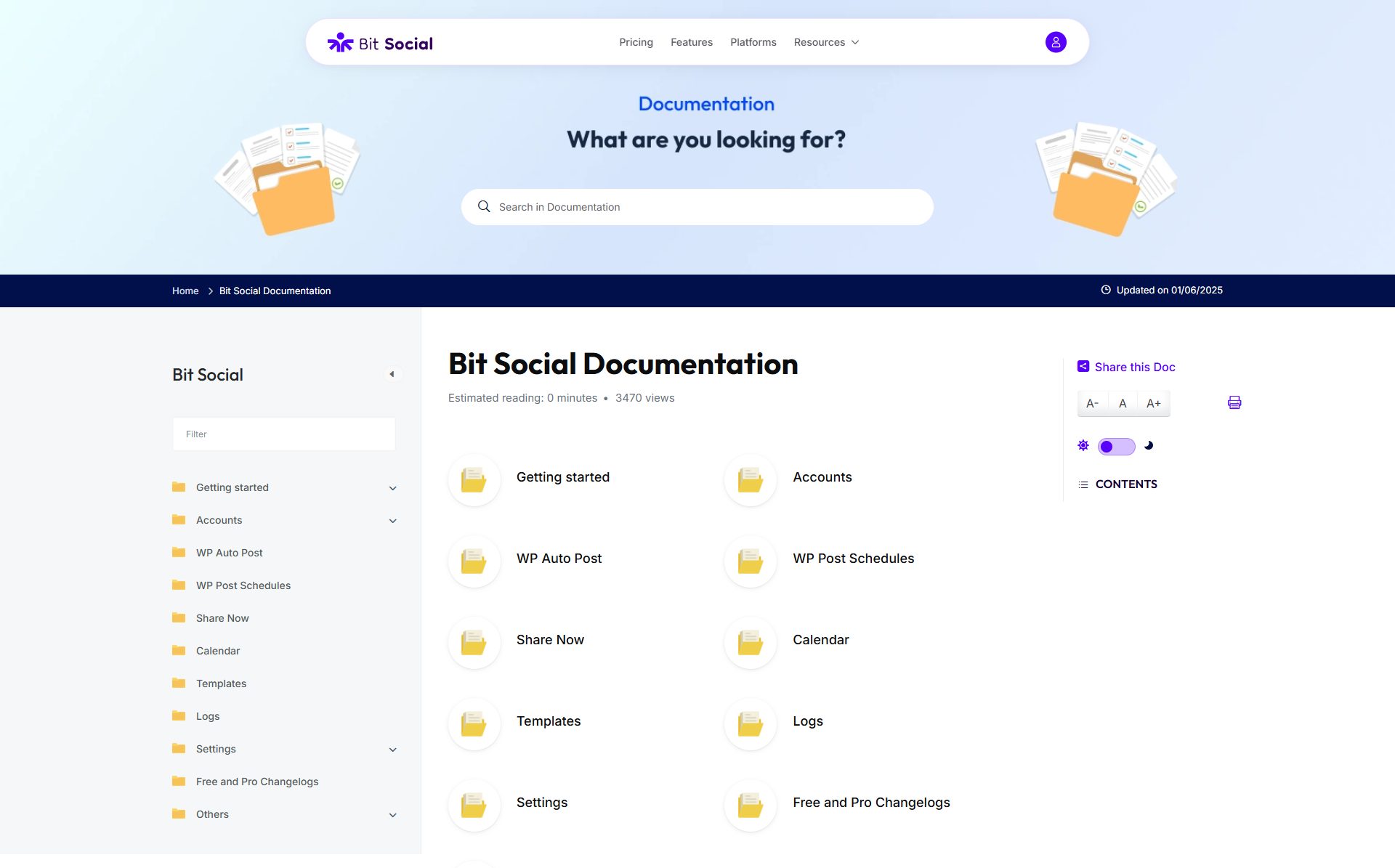The height and width of the screenshot is (868, 1395).
Task: Open the Resources dropdown menu
Action: click(826, 42)
